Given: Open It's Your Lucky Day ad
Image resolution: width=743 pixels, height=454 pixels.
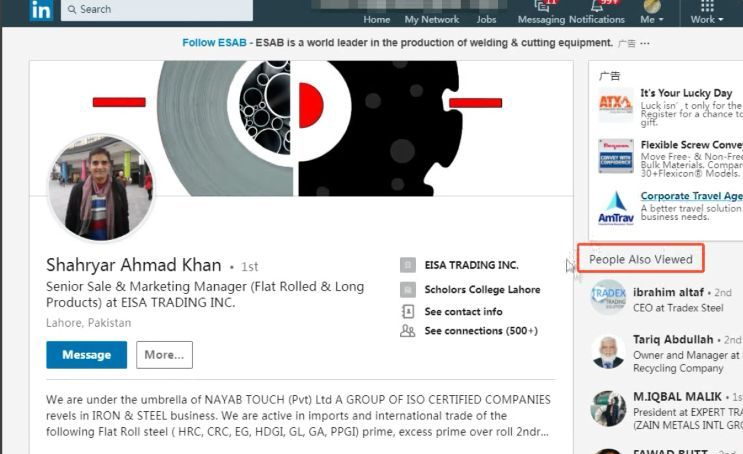Looking at the screenshot, I should (x=686, y=93).
